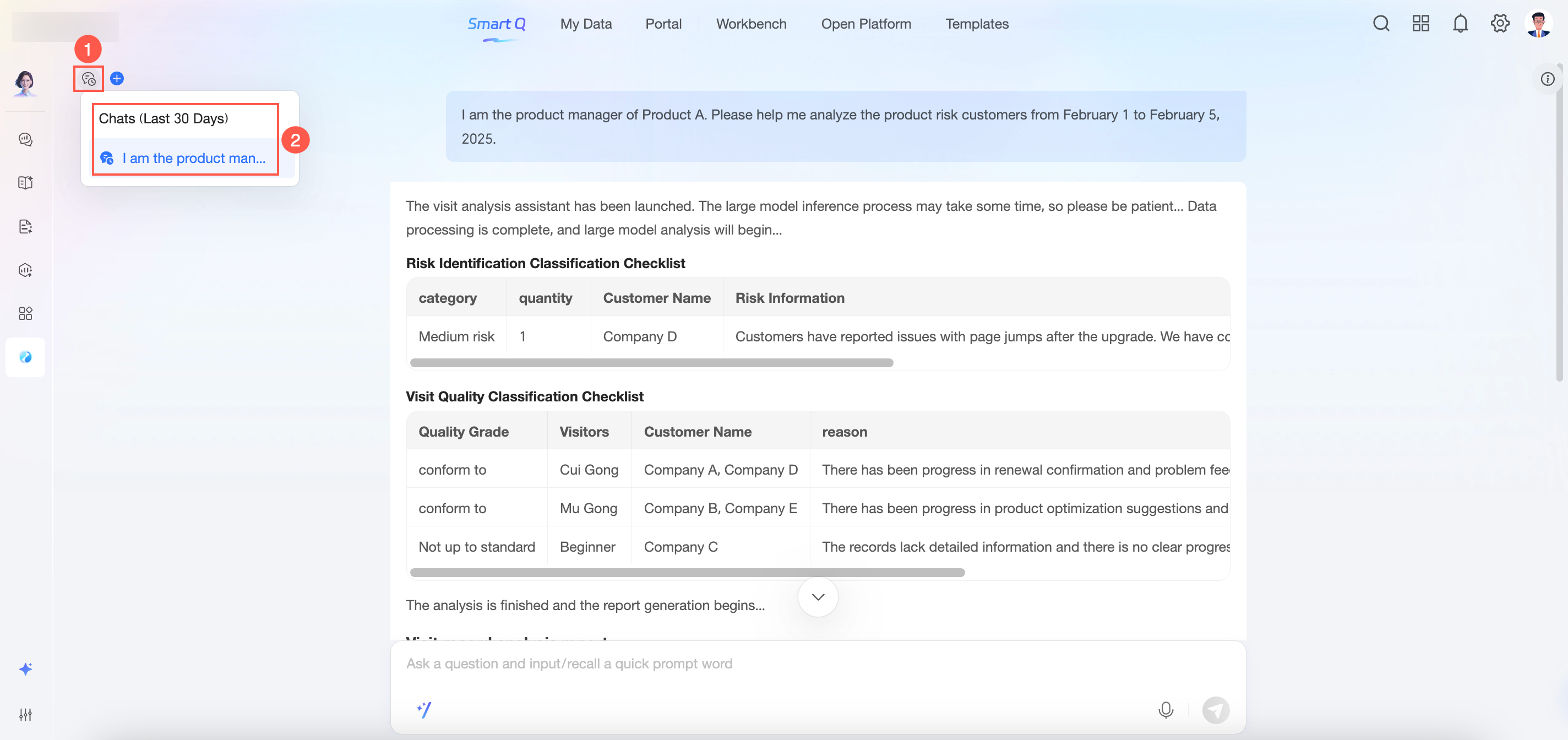Click the info icon at right edge
This screenshot has height=740, width=1568.
1547,79
